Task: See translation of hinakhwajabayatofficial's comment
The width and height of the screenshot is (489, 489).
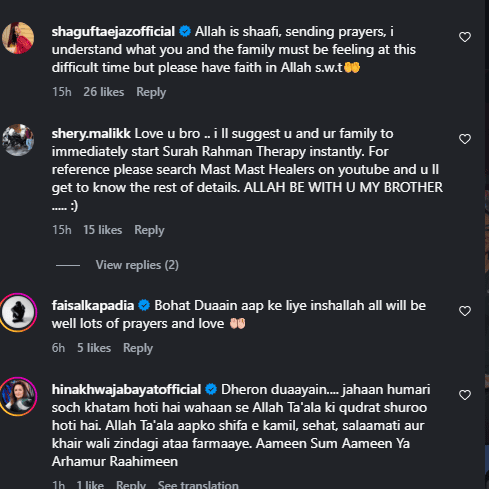Action: point(198,484)
